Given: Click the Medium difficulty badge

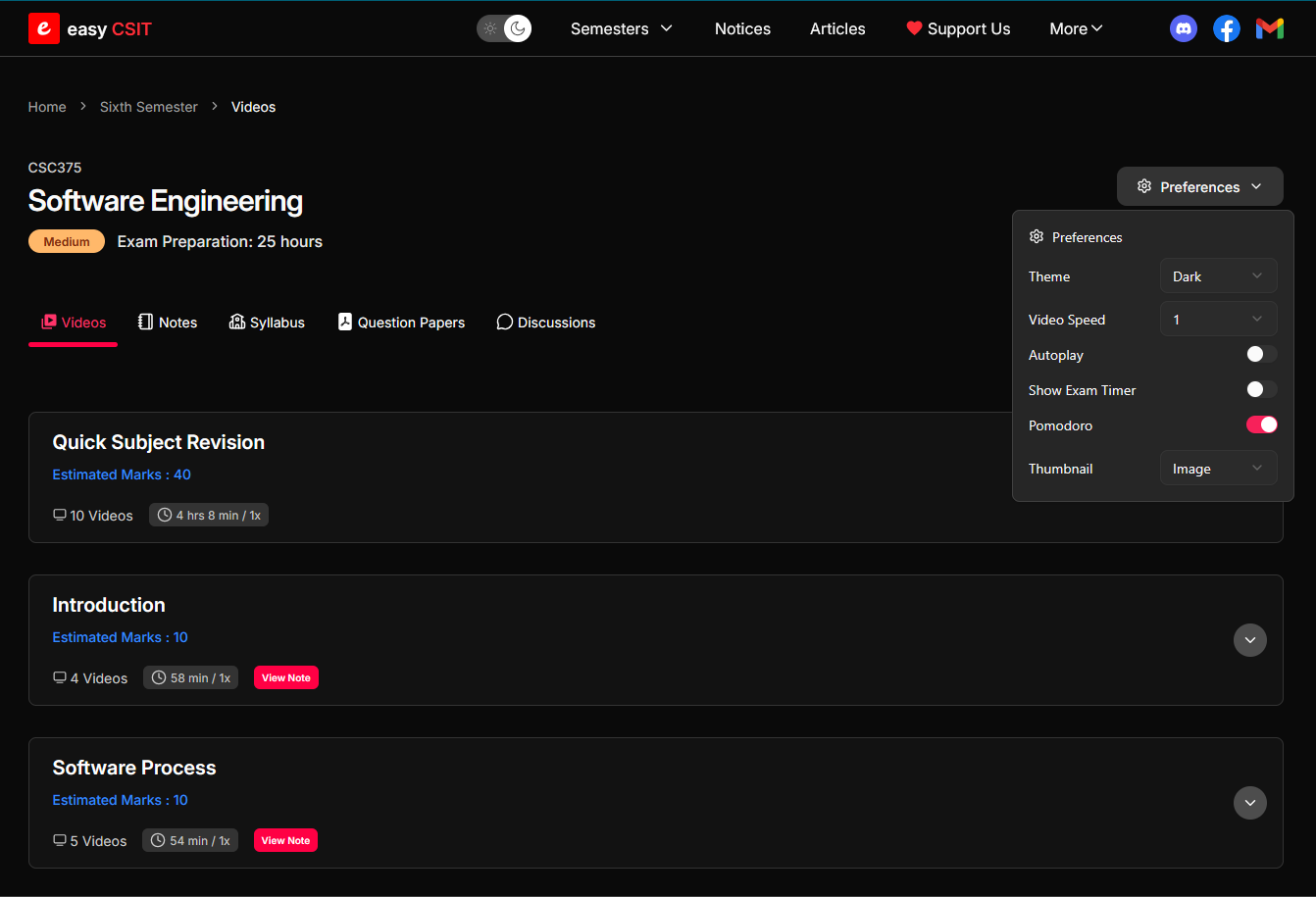Looking at the screenshot, I should click(x=67, y=241).
